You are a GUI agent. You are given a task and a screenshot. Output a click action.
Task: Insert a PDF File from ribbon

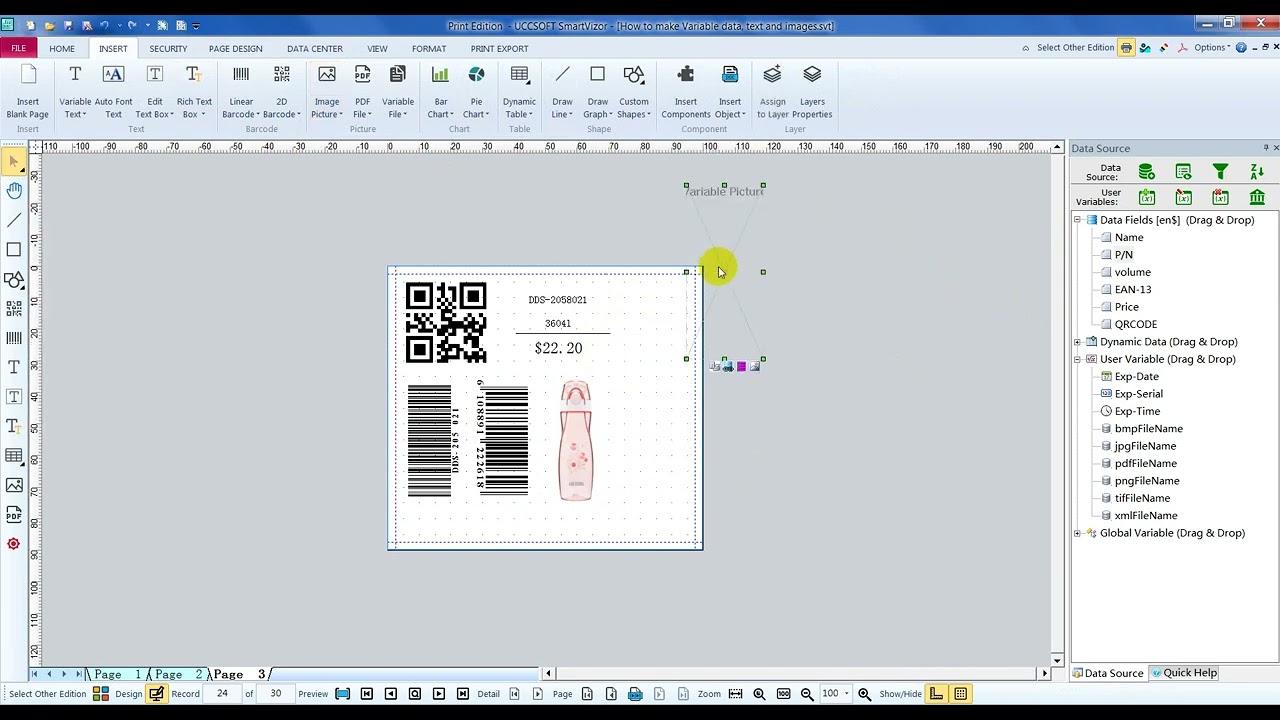pos(362,92)
